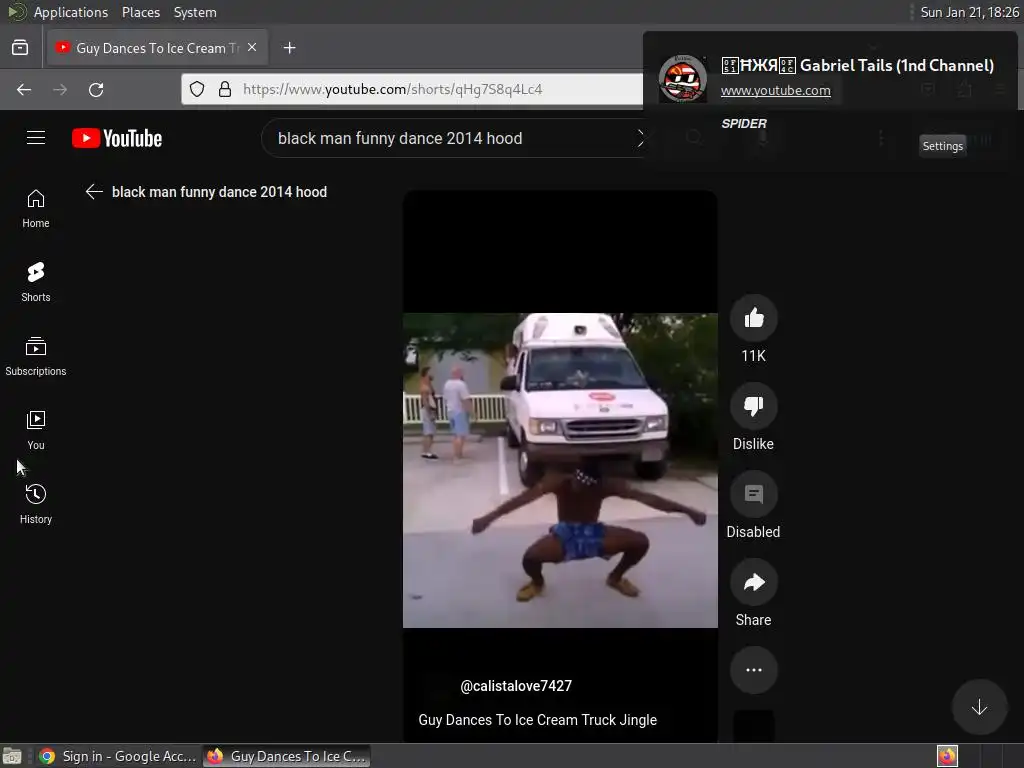Click the Settings button in notification

[x=942, y=146]
